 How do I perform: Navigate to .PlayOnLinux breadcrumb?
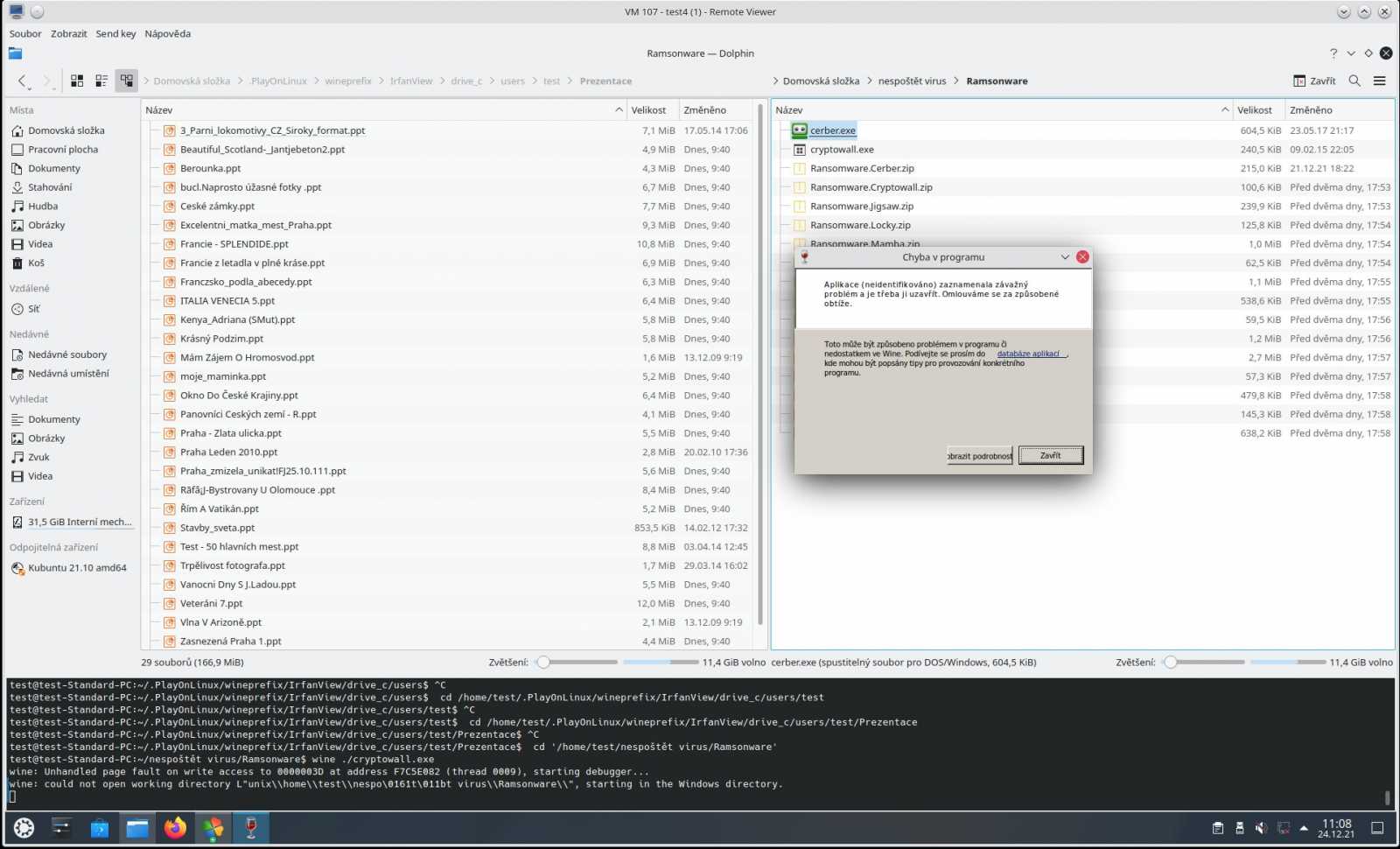point(278,81)
